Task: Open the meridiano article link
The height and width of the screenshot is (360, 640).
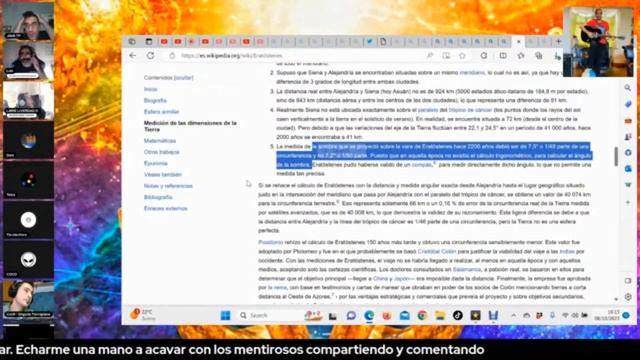Action: click(472, 73)
